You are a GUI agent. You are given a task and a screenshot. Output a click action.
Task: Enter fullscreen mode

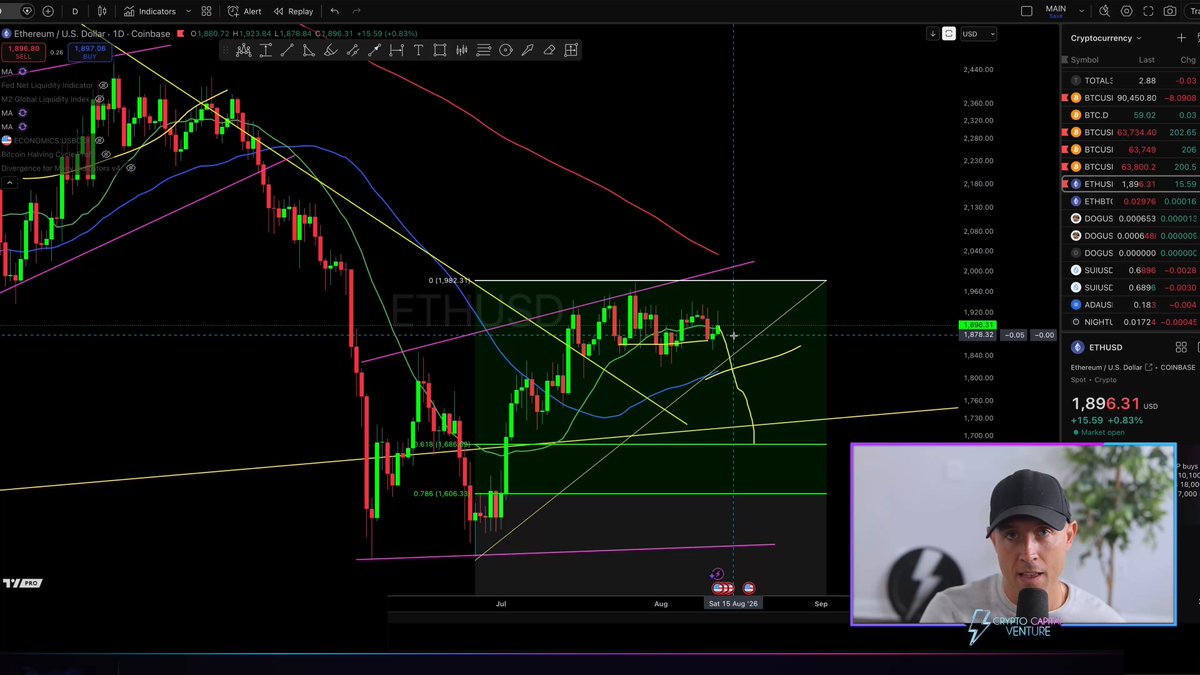1148,11
